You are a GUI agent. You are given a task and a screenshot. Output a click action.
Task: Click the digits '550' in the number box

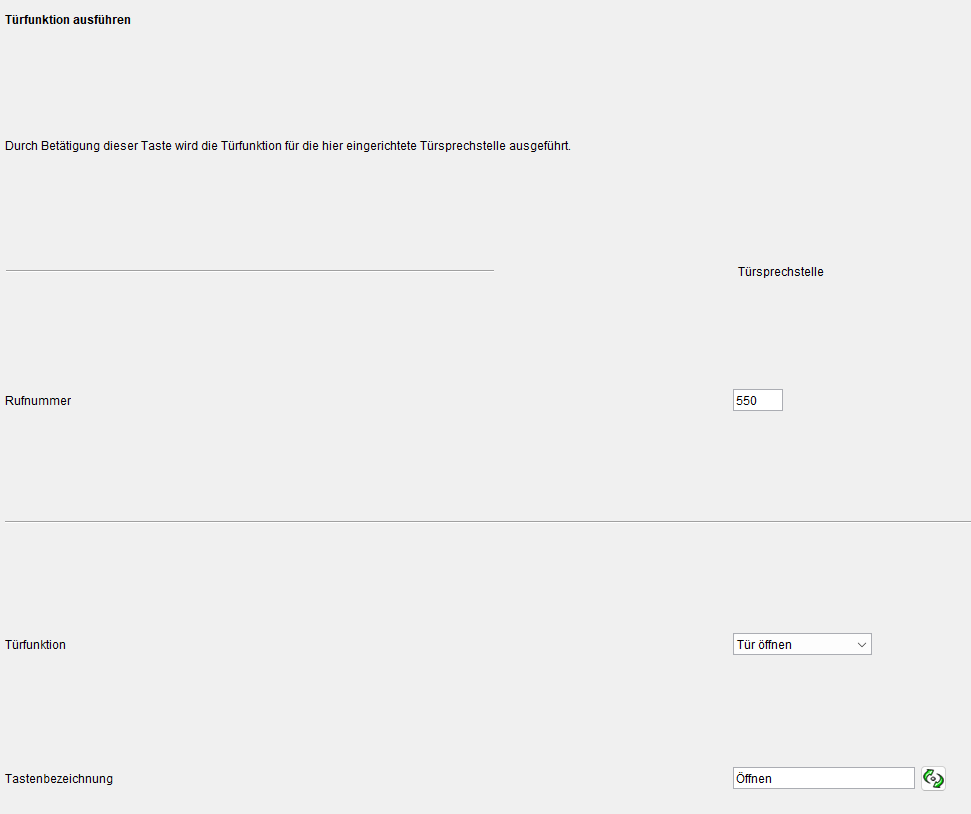click(746, 400)
